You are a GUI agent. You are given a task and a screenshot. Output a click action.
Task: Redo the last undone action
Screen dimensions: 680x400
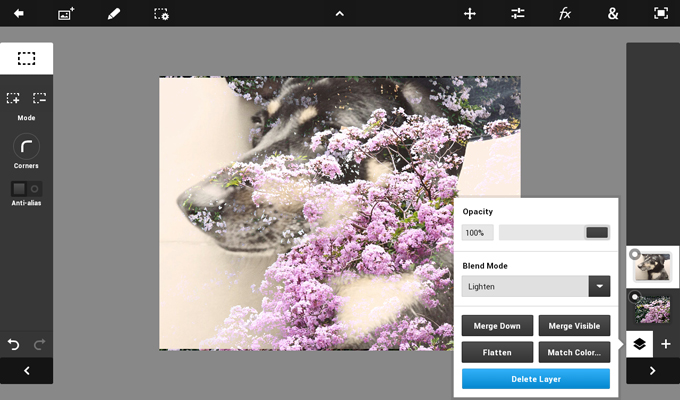[39, 344]
